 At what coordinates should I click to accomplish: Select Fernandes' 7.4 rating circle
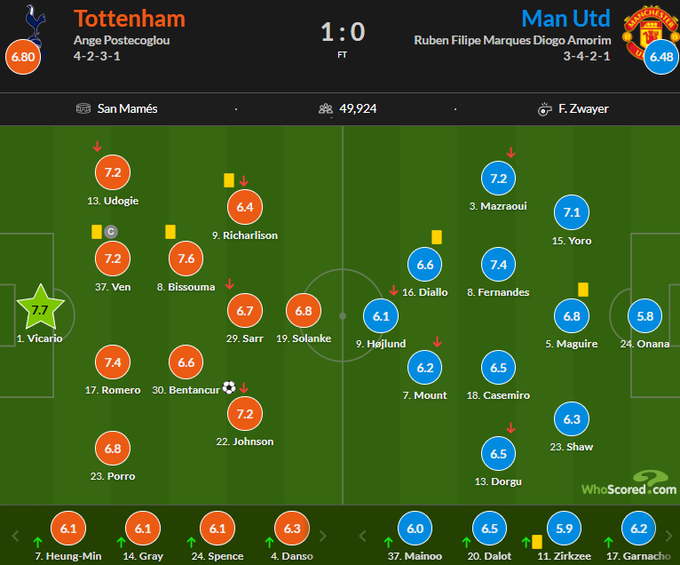click(498, 265)
